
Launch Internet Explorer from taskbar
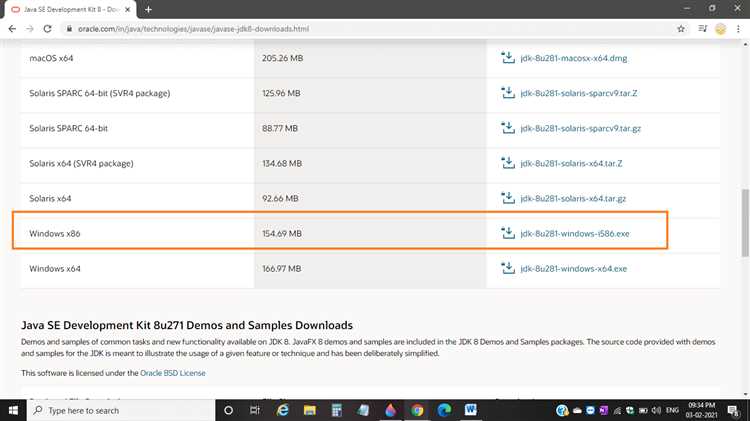click(283, 410)
